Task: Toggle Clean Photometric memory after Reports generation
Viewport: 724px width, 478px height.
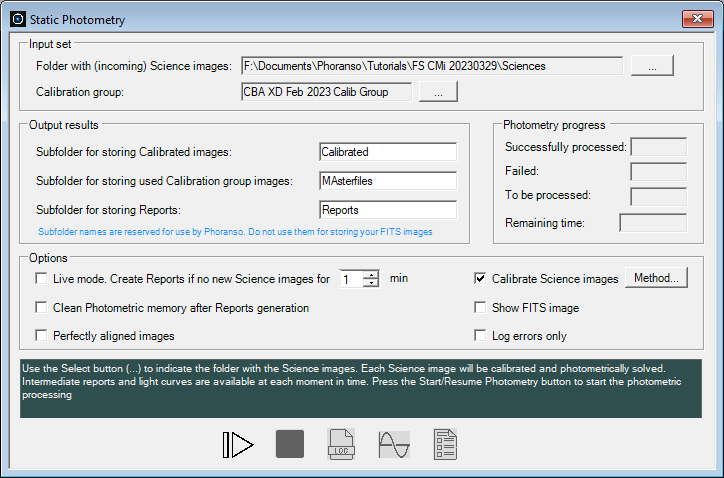Action: pyautogui.click(x=42, y=308)
